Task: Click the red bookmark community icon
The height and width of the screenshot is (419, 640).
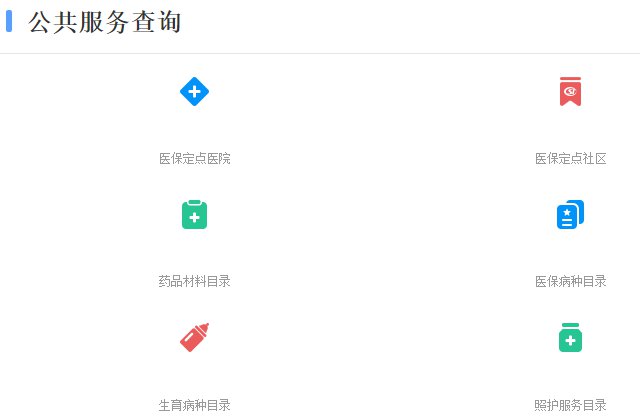Action: tap(570, 91)
